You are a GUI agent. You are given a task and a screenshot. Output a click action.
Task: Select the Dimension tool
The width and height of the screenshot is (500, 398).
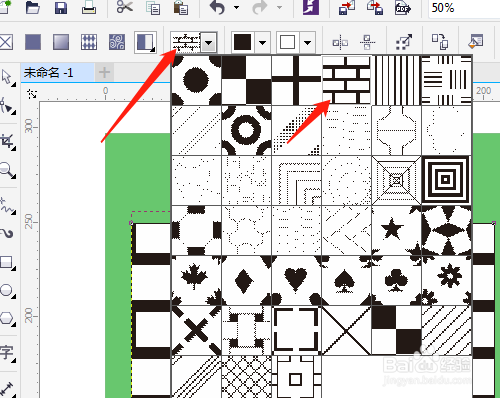[x=7, y=388]
